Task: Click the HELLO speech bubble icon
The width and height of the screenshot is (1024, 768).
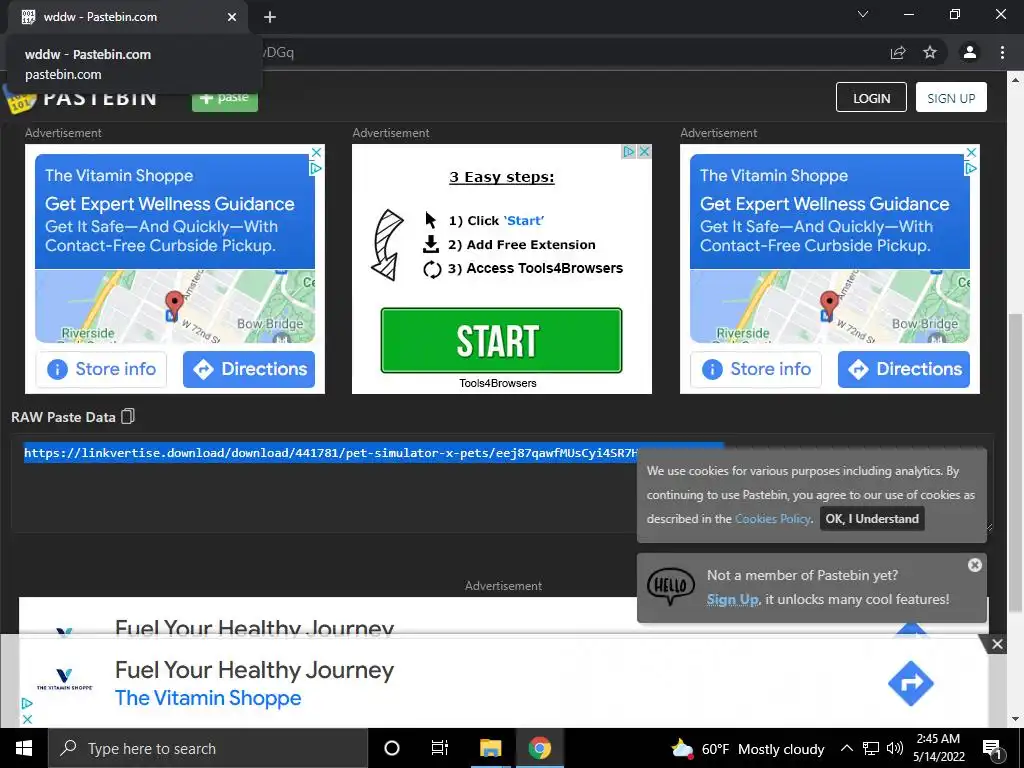Action: (x=671, y=586)
